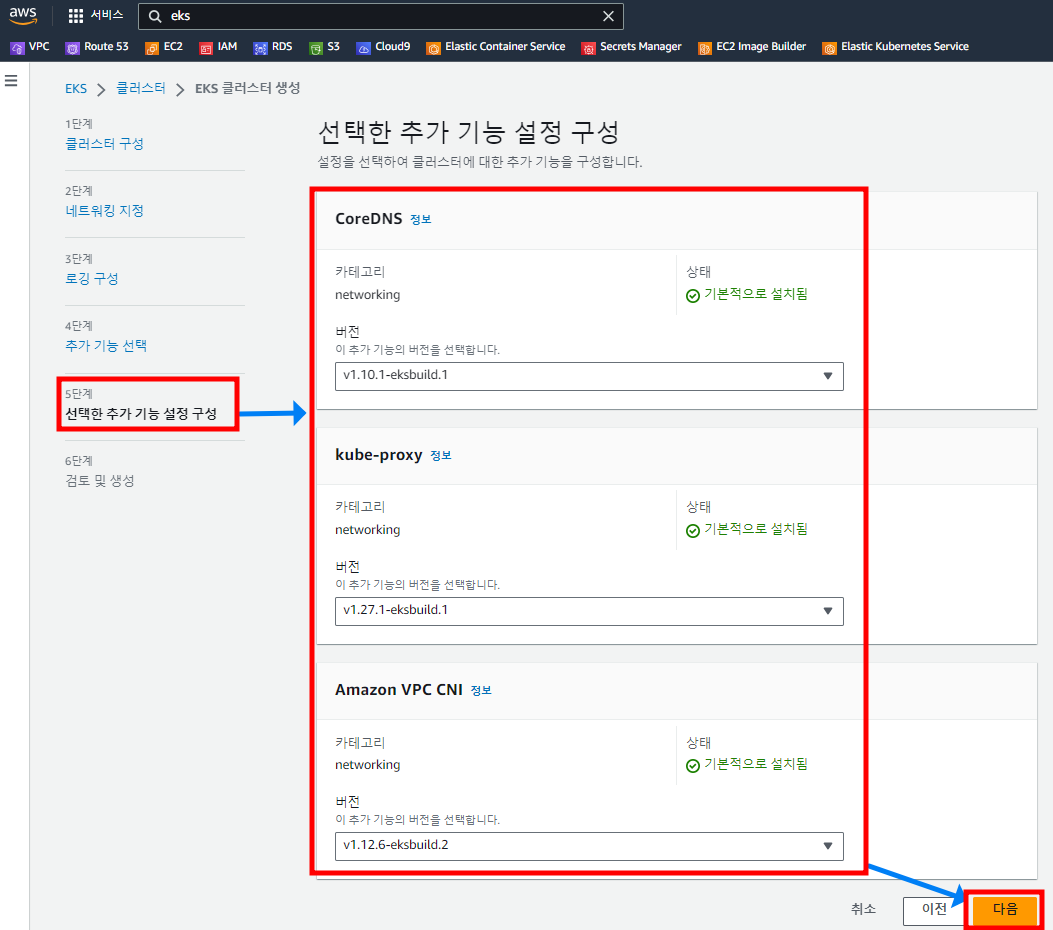
Task: Go to step 3 로깅 구성
Action: [x=91, y=279]
